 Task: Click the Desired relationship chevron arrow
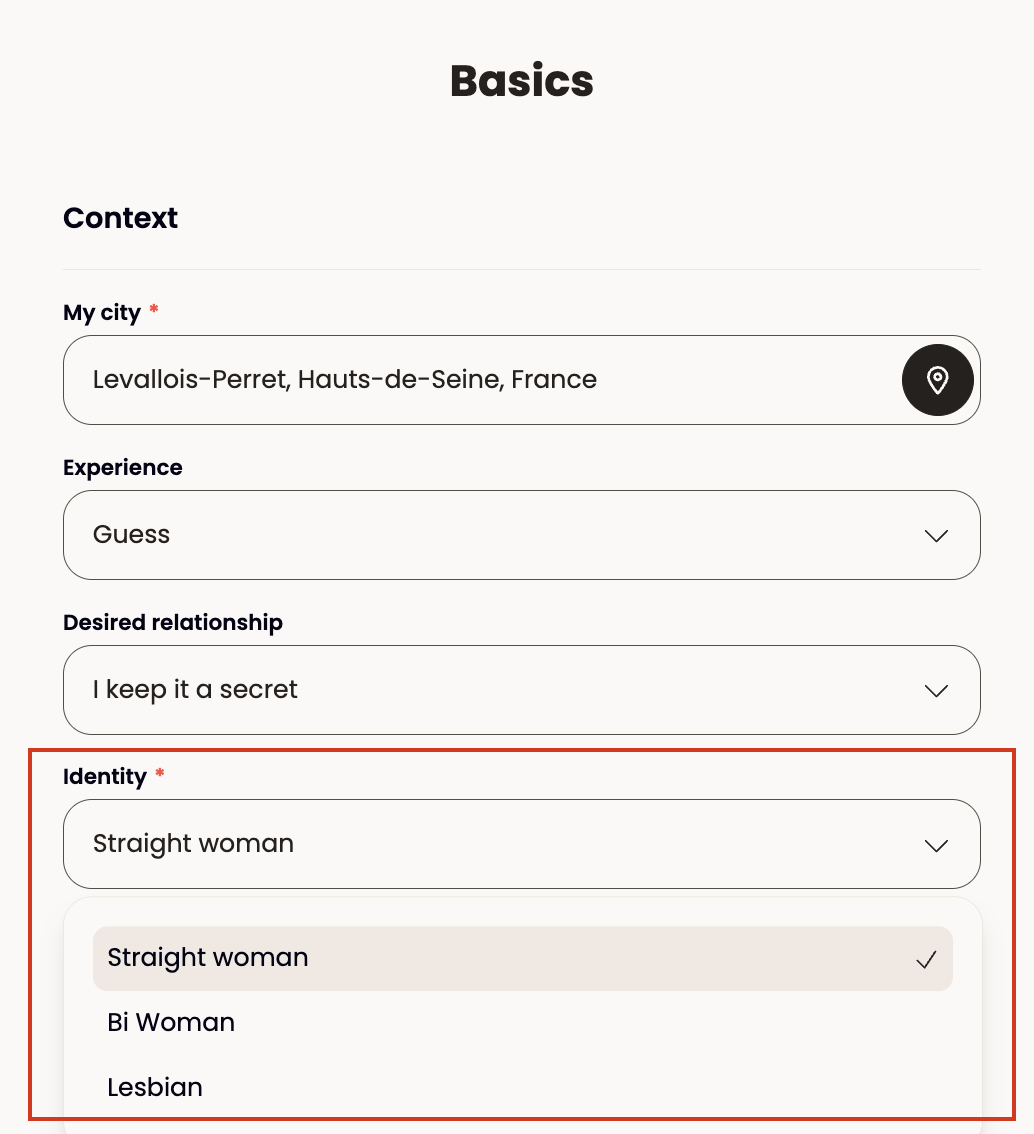(936, 691)
